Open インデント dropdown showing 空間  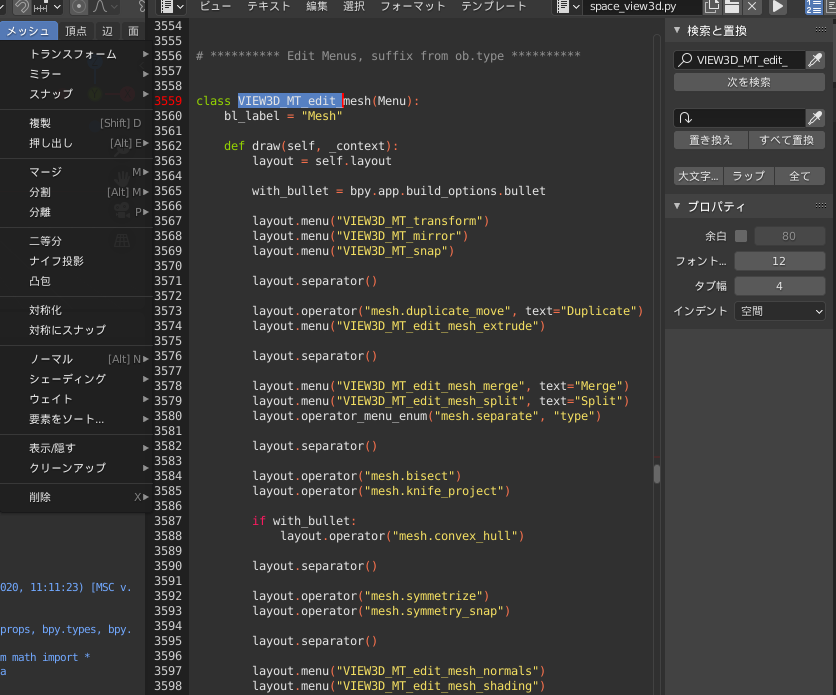click(x=779, y=311)
